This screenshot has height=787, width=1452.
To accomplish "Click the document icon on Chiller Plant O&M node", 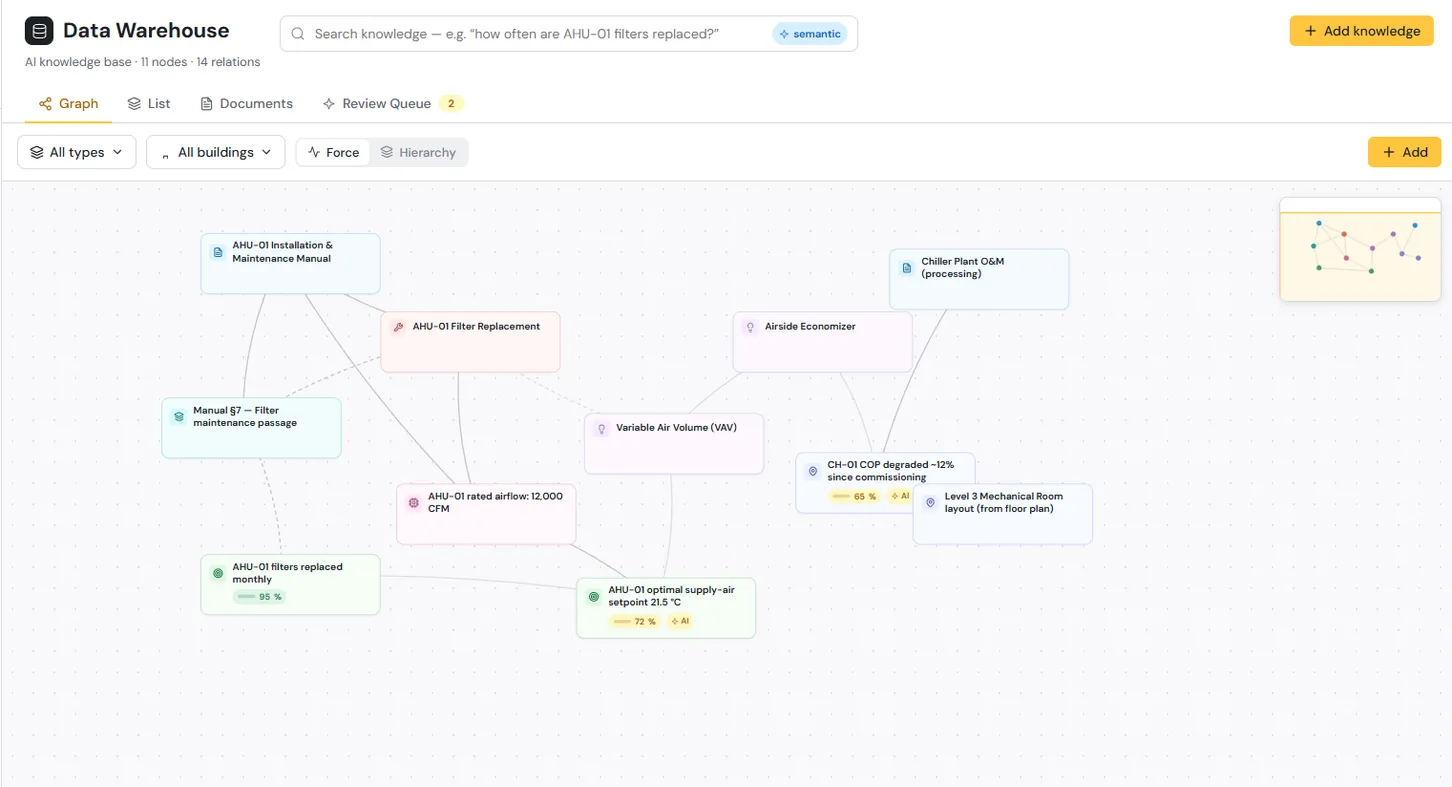I will [x=907, y=268].
